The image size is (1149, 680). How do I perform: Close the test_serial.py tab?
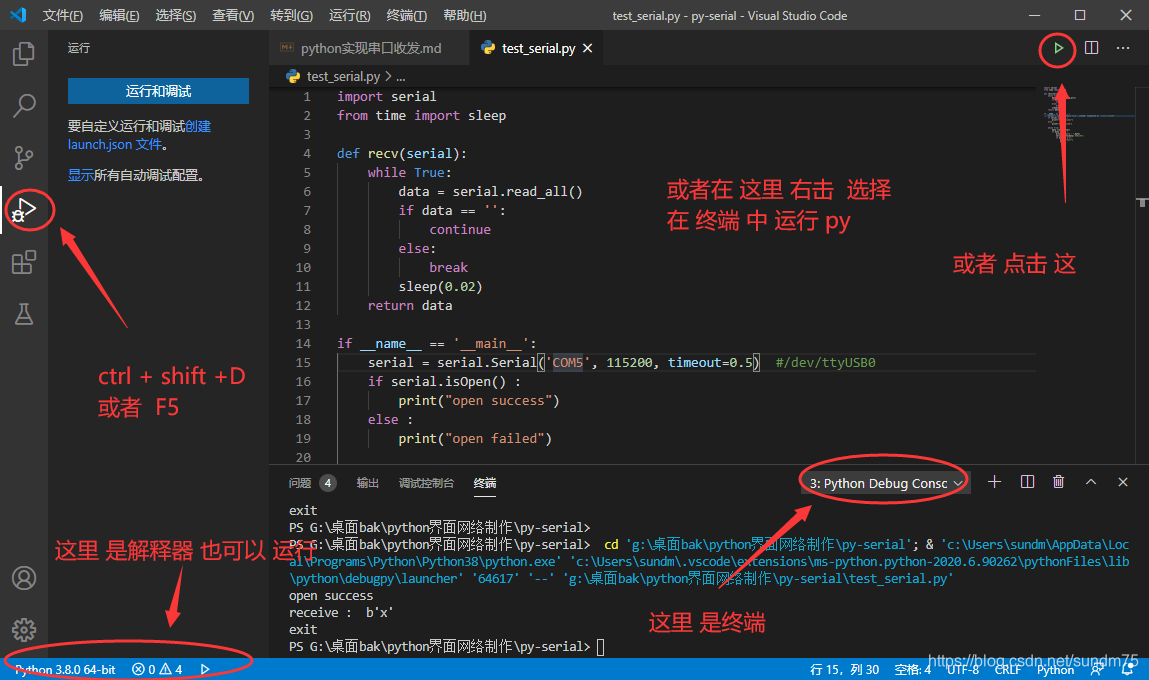588,48
